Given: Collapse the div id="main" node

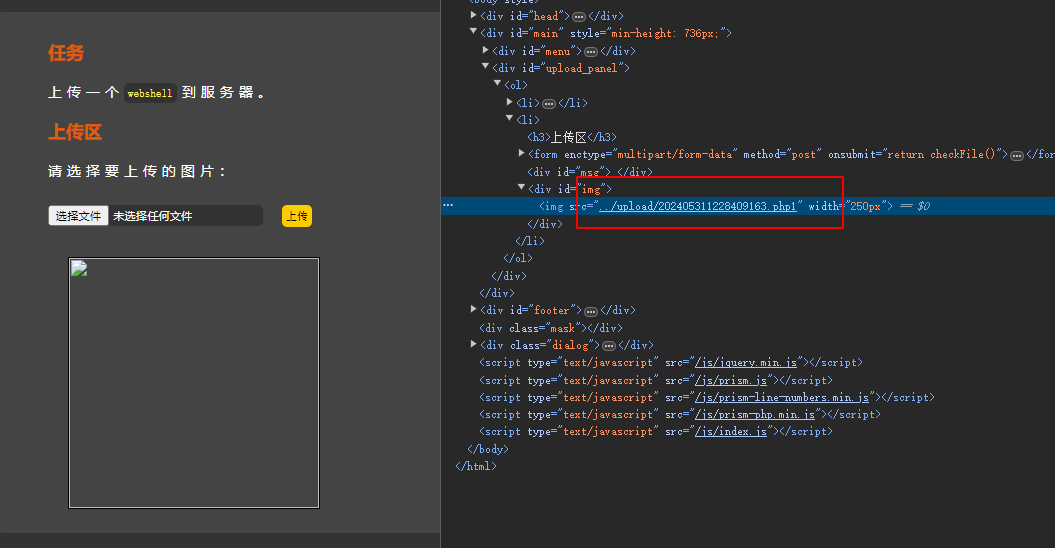Looking at the screenshot, I should point(474,32).
